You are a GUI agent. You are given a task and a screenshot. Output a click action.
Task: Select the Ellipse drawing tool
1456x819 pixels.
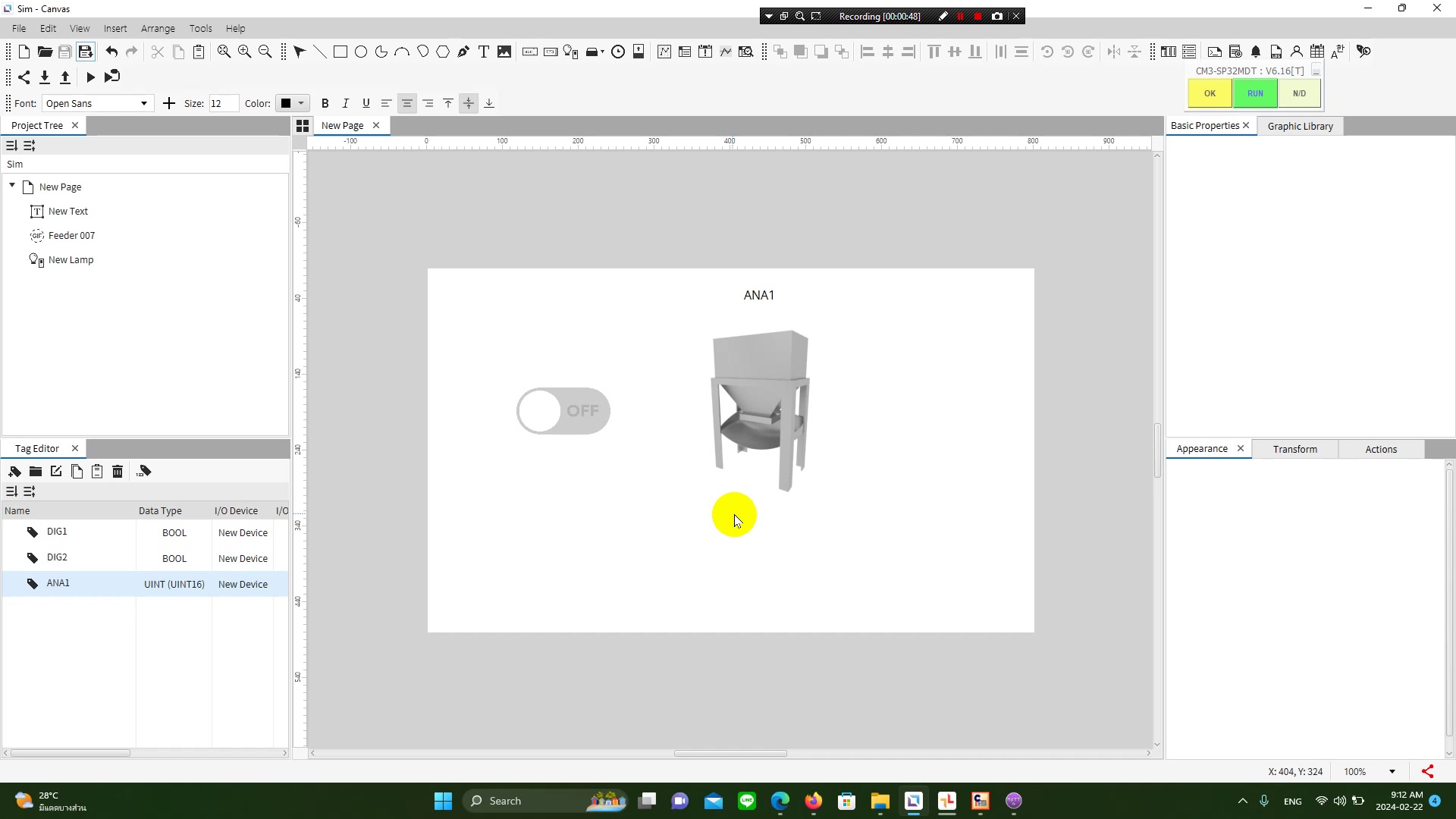(361, 52)
